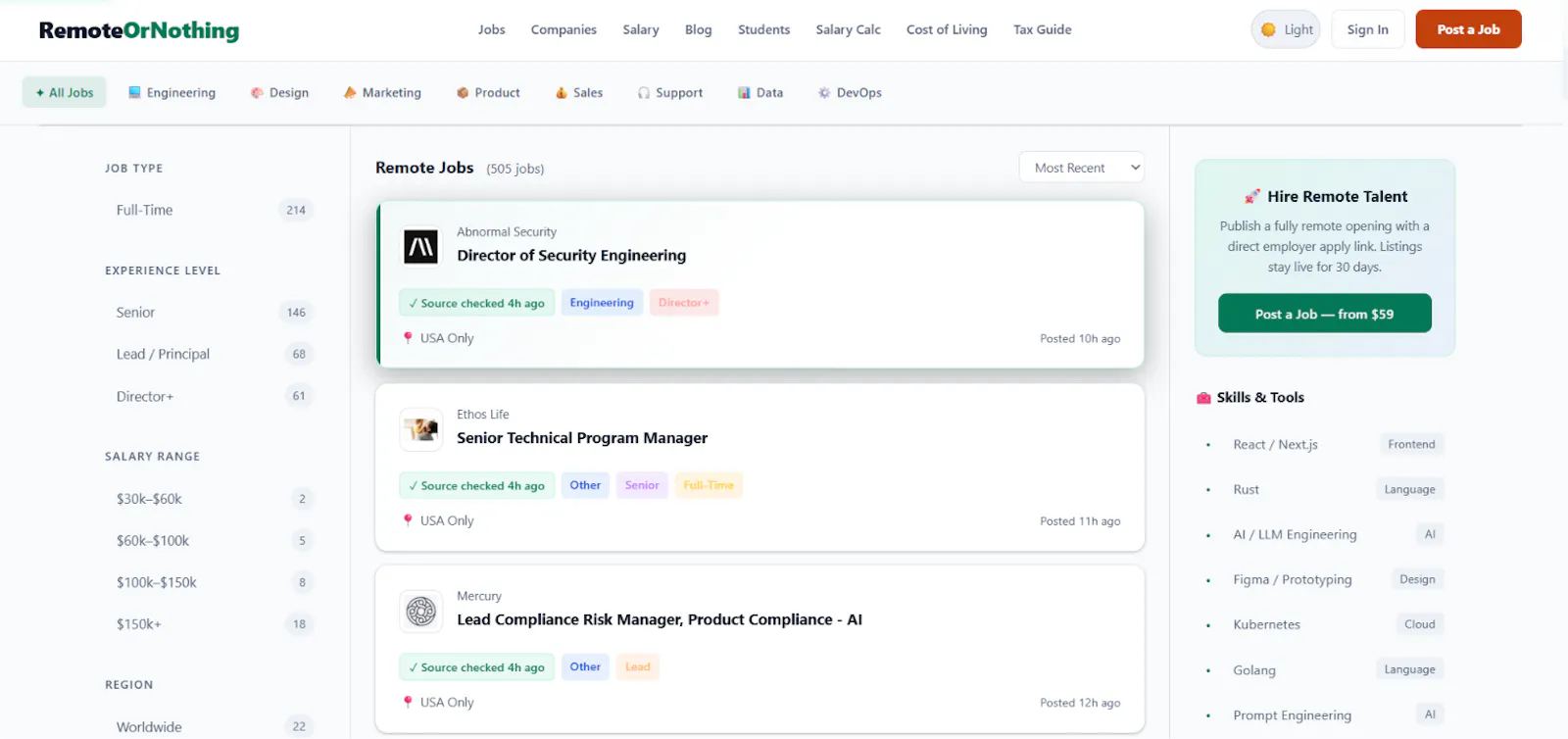The height and width of the screenshot is (739, 1568).
Task: Click the Product category box icon
Action: pyautogui.click(x=463, y=93)
